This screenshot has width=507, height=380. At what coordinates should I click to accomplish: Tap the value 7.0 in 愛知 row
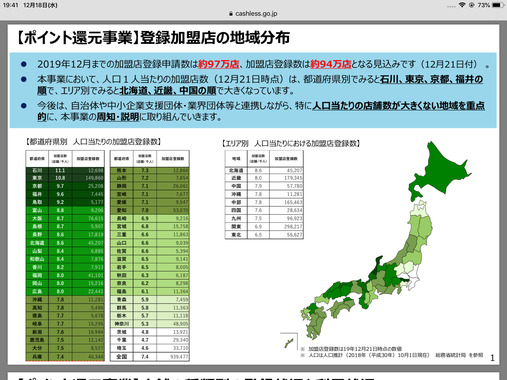pyautogui.click(x=145, y=210)
